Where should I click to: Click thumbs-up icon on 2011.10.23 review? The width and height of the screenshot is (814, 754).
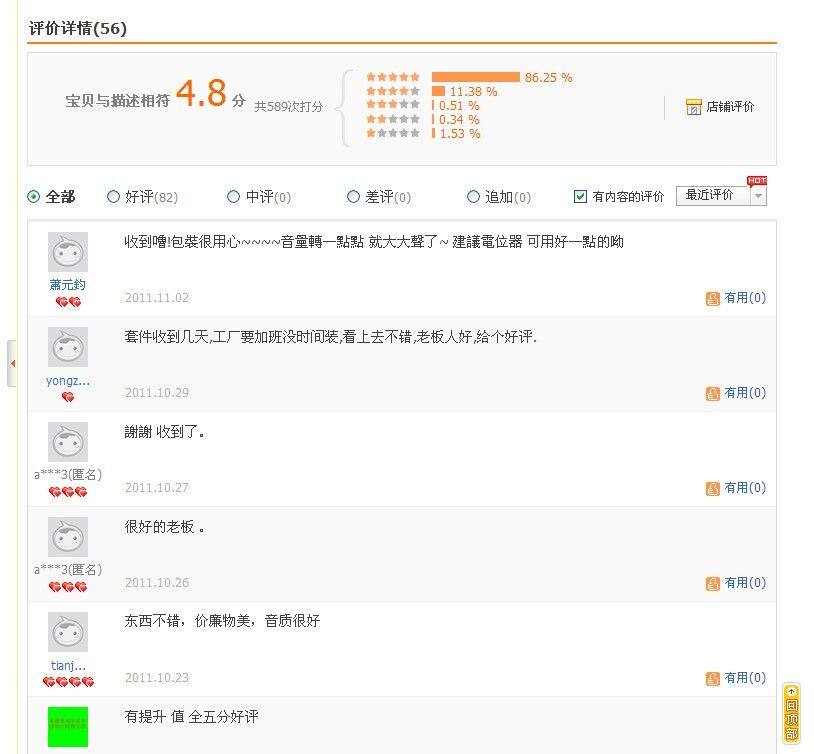click(713, 678)
